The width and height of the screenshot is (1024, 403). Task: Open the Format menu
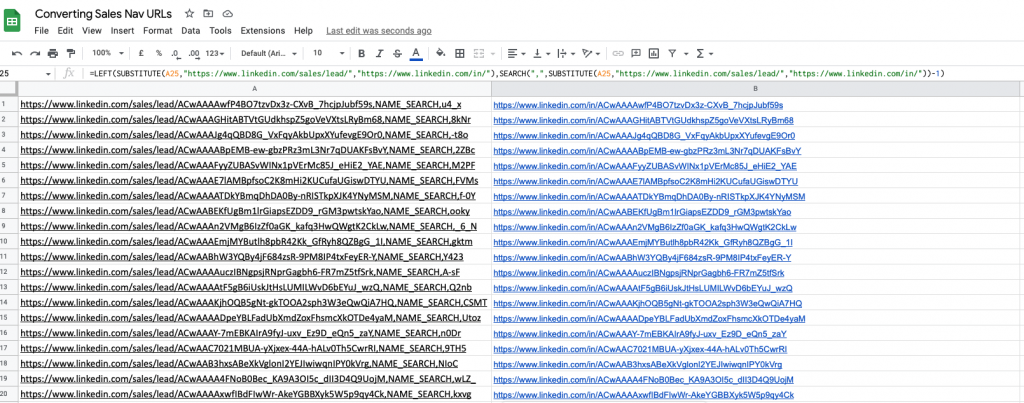click(157, 31)
